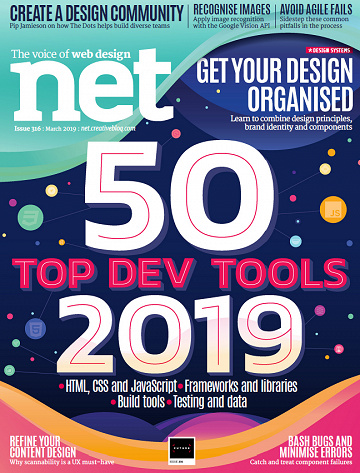360x473 pixels.
Task: Click the AVOID AGILE FAILS headline
Action: pos(316,9)
